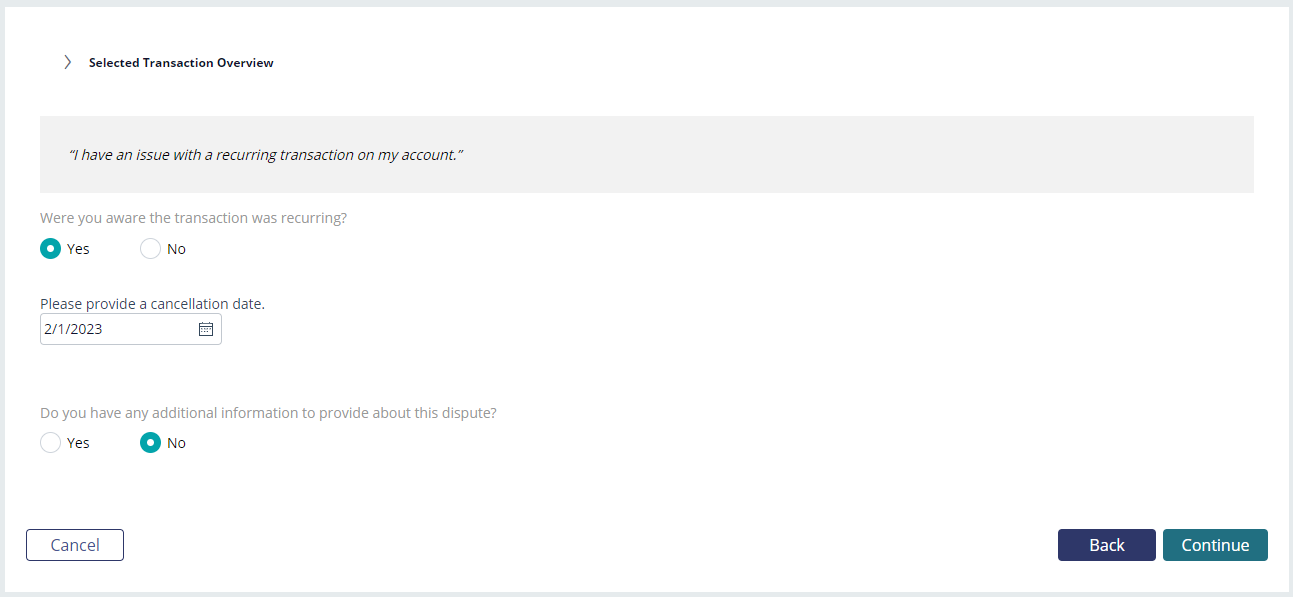Go Back to the previous step
The width and height of the screenshot is (1293, 597).
[x=1107, y=545]
